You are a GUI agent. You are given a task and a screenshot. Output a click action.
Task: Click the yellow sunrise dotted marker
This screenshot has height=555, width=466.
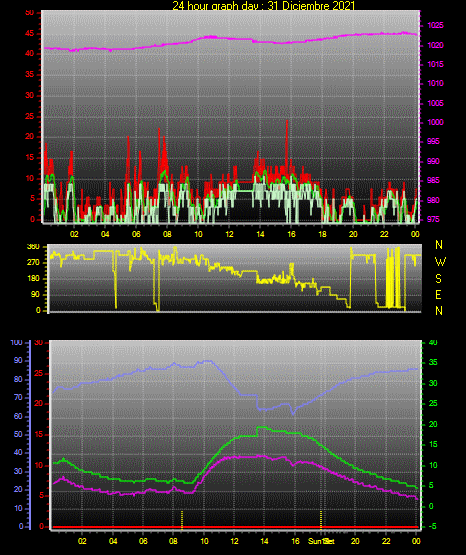(182, 520)
